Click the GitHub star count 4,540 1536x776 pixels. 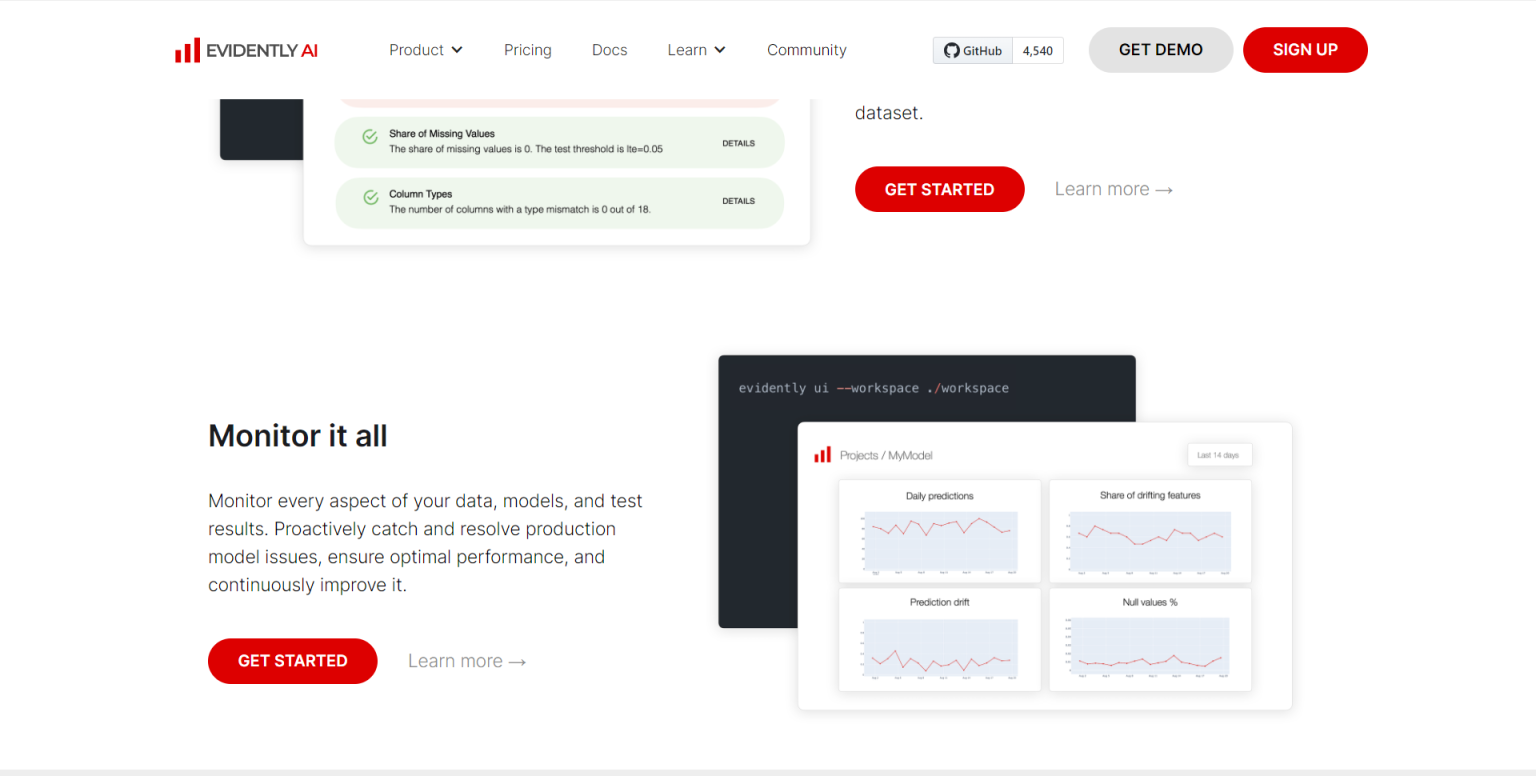(x=1037, y=51)
